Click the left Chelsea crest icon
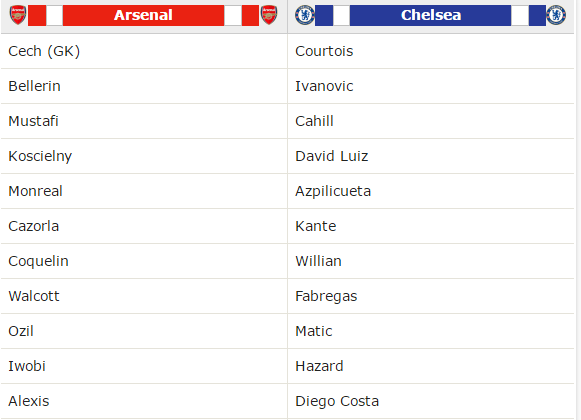581x420 pixels. coord(305,15)
